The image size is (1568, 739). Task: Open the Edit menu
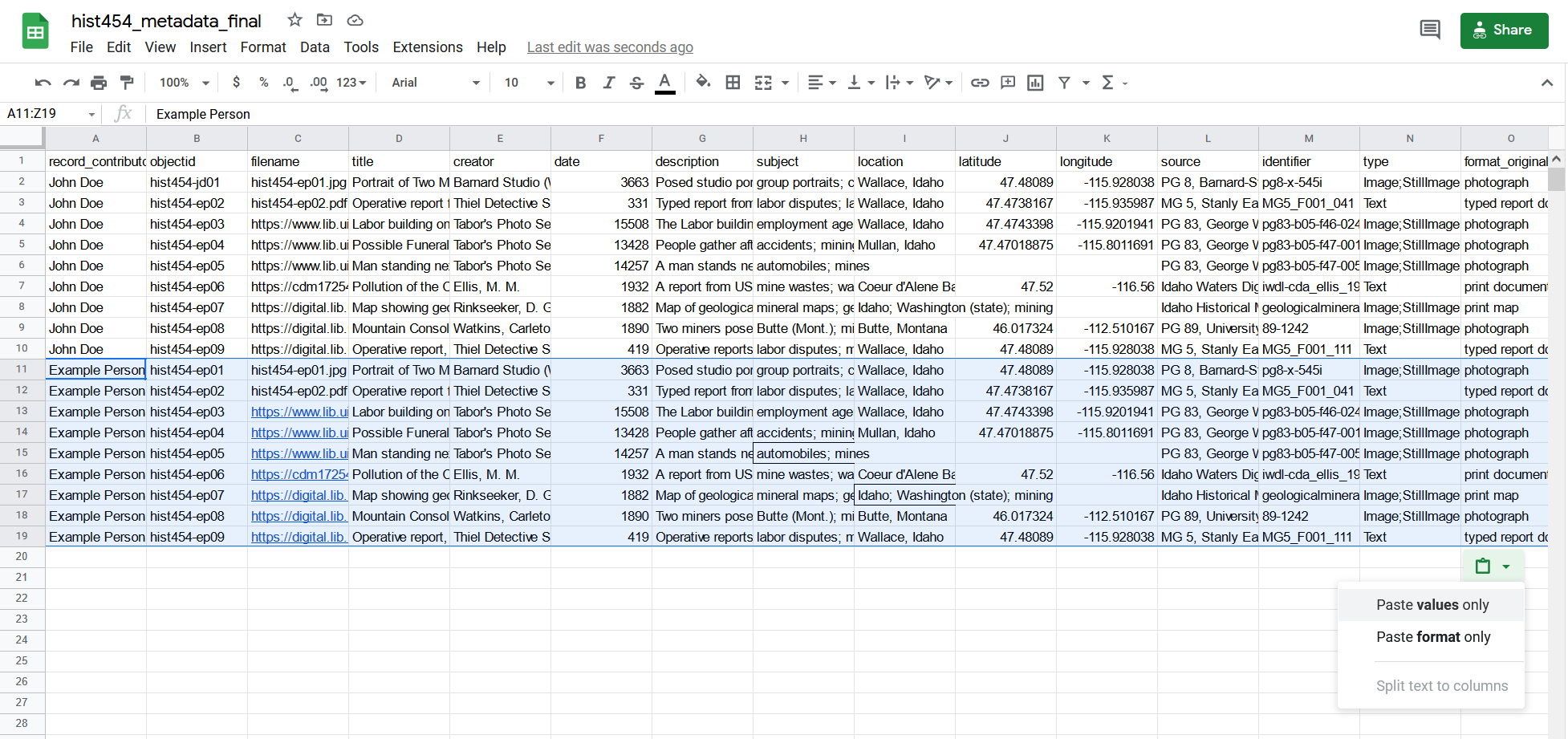click(119, 47)
